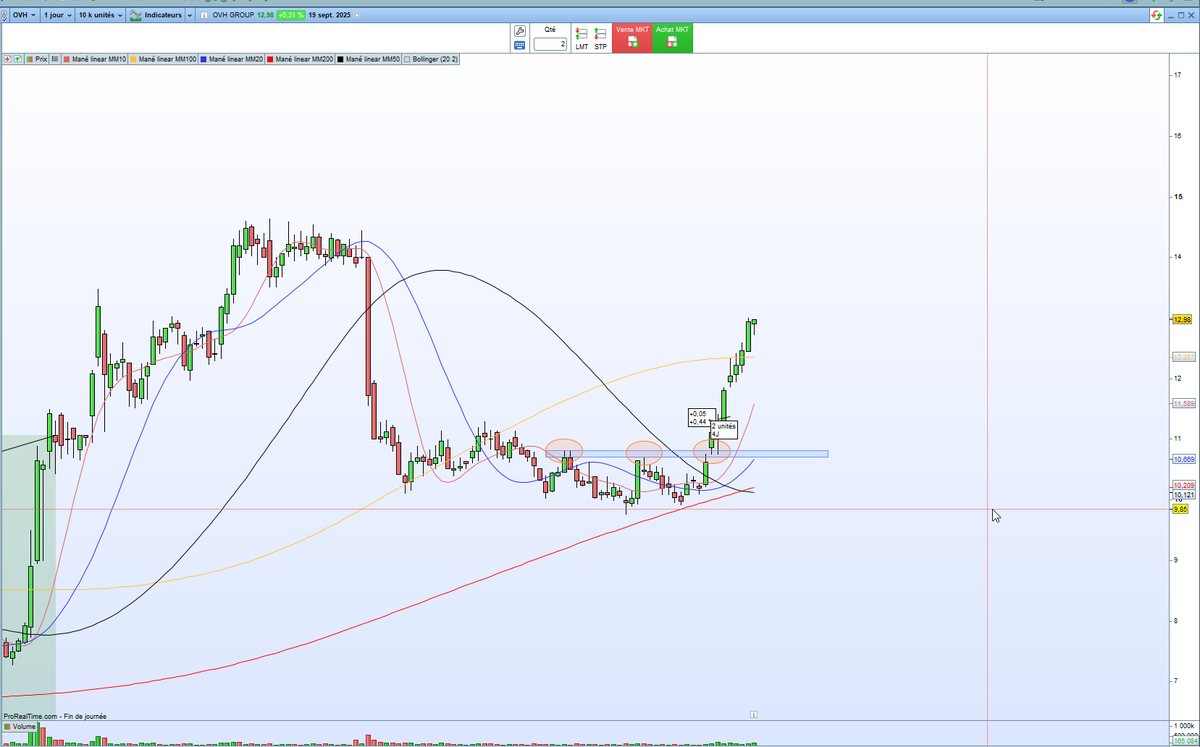Click the Achat MKT buy button
The width and height of the screenshot is (1200, 747).
[672, 38]
